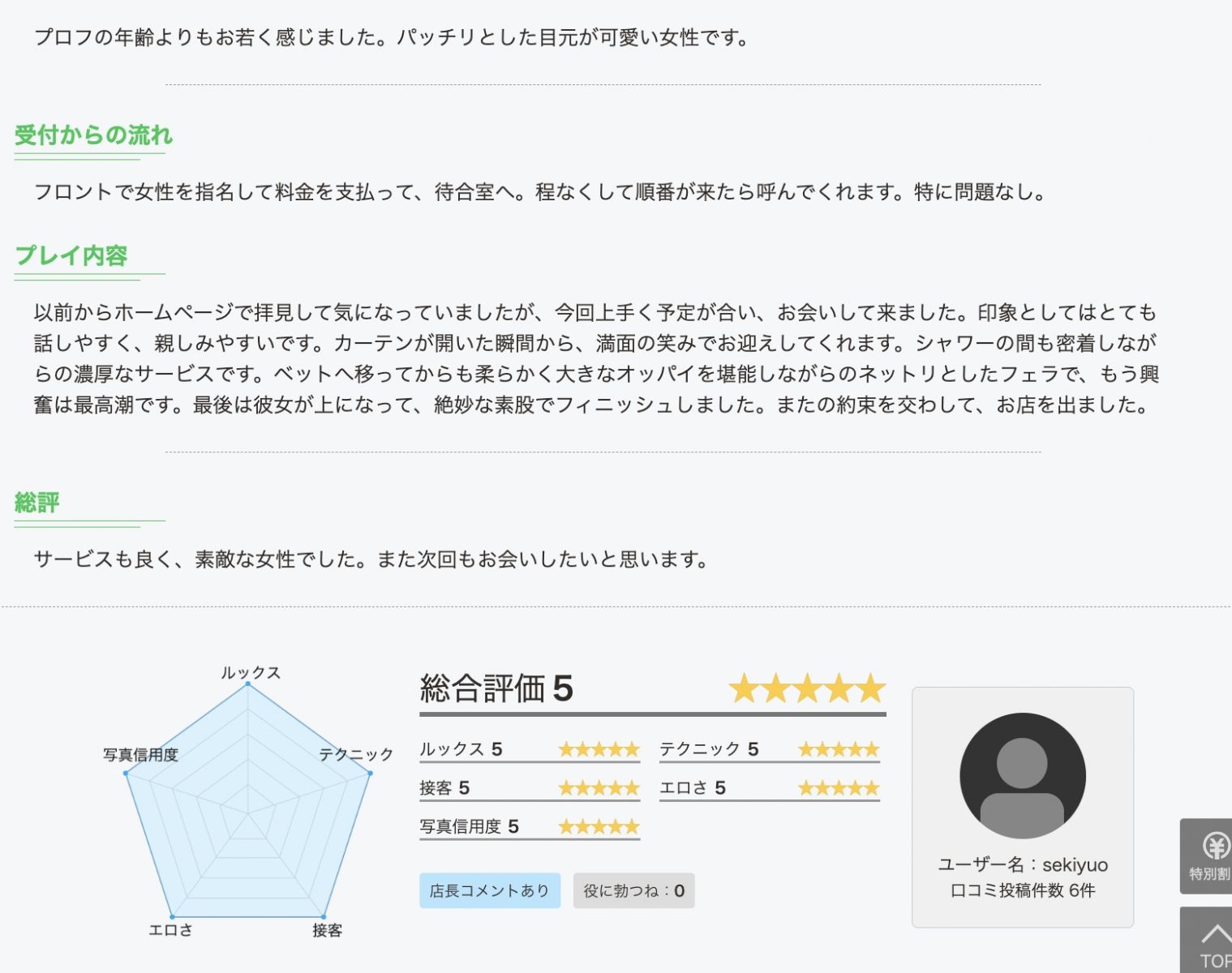The image size is (1232, 973).
Task: Click the radar chart ルックス vertex
Action: point(247,684)
